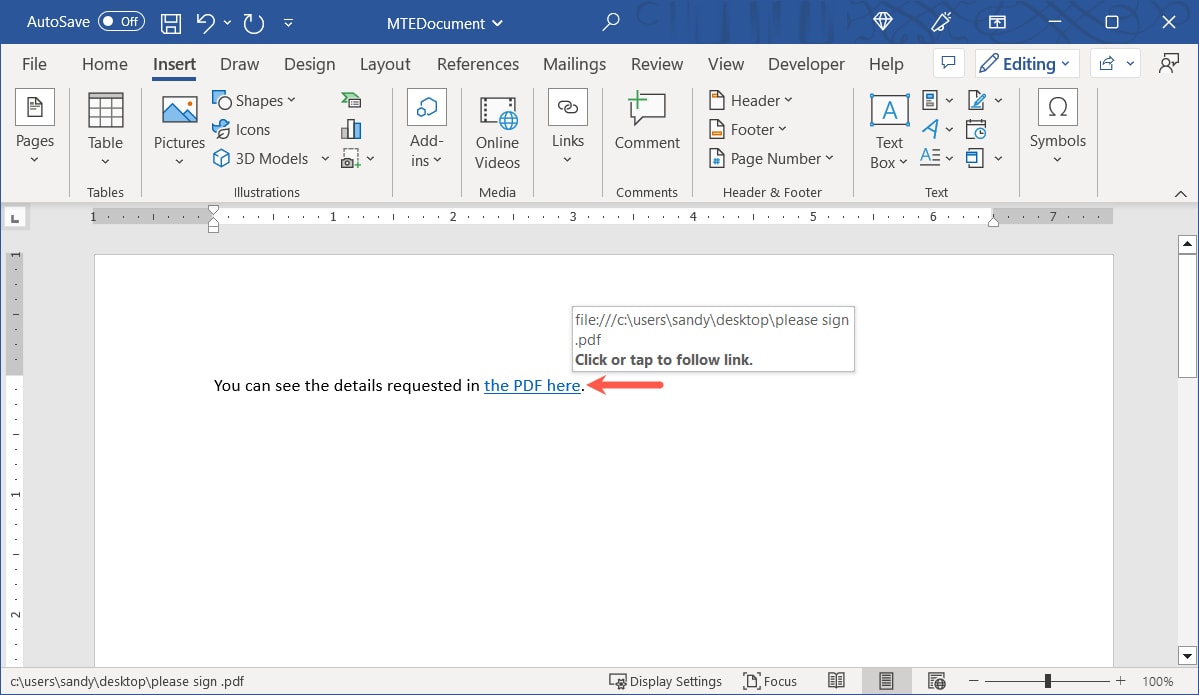Click the Display Settings status bar item
Image resolution: width=1199 pixels, height=695 pixels.
coord(665,681)
